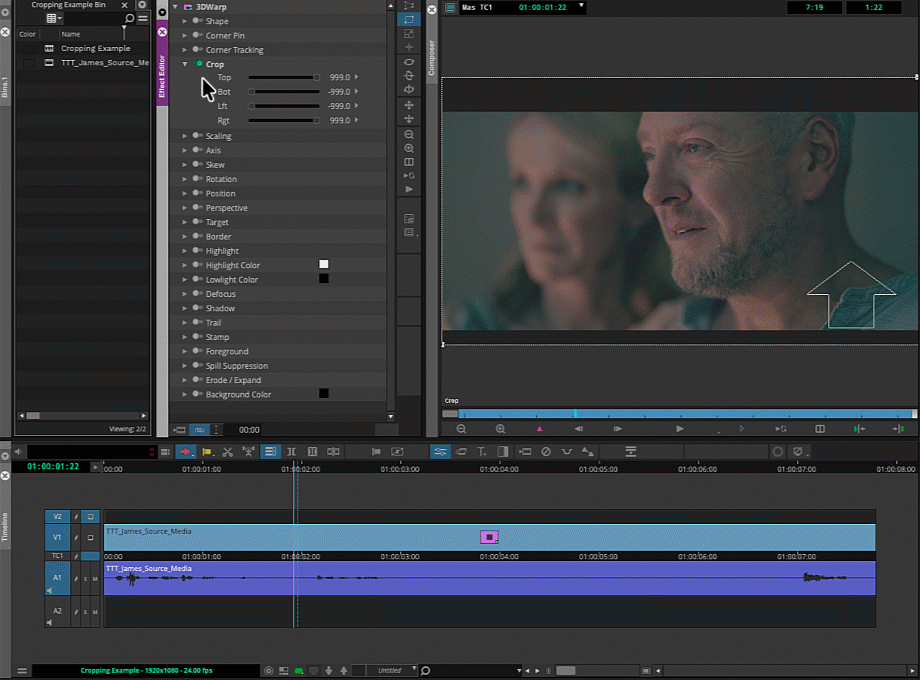Toggle mute M on audio track A1
Screen dimensions: 920x680
(x=95, y=578)
